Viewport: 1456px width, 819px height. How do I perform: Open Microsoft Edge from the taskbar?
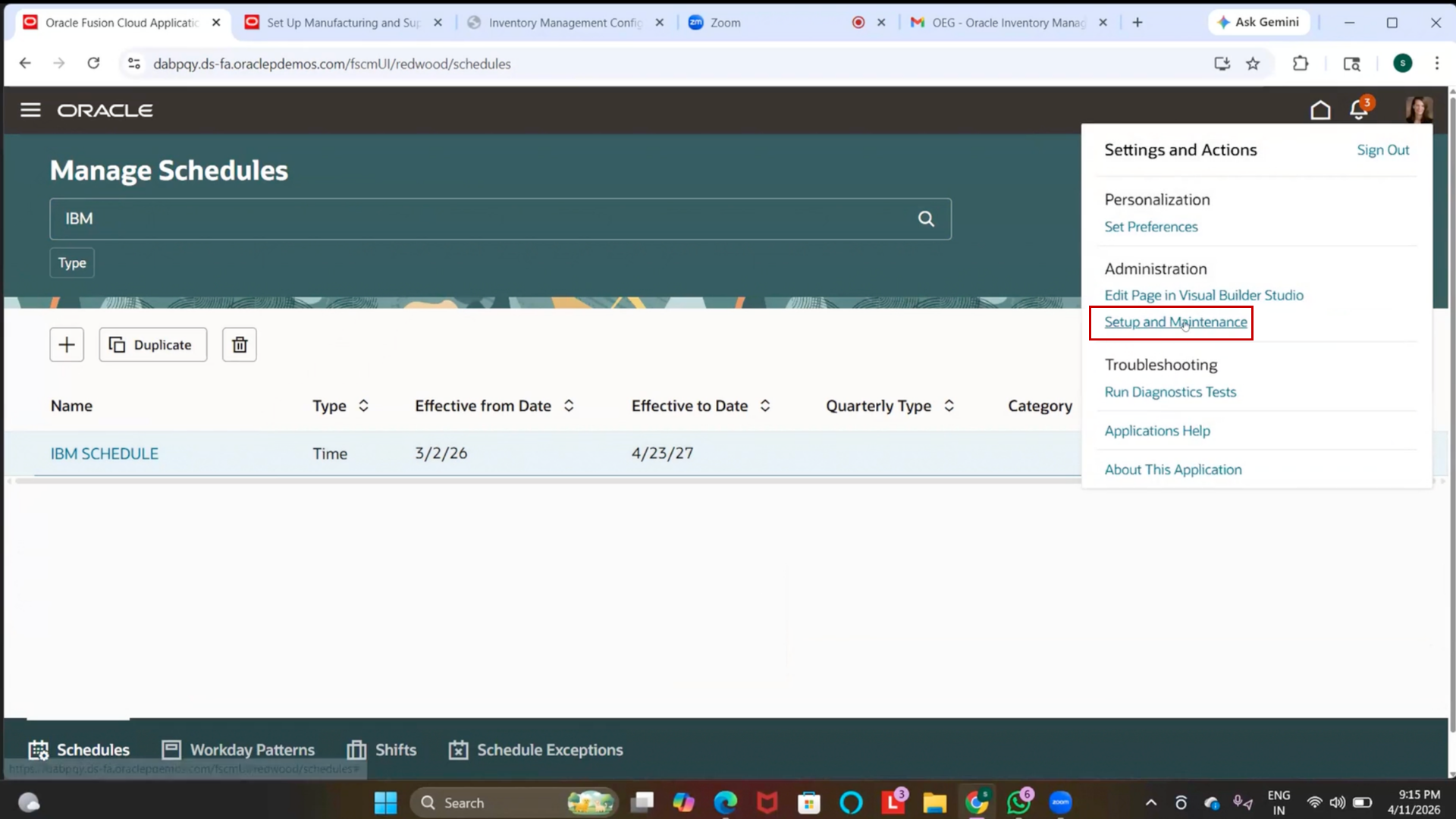click(x=725, y=802)
